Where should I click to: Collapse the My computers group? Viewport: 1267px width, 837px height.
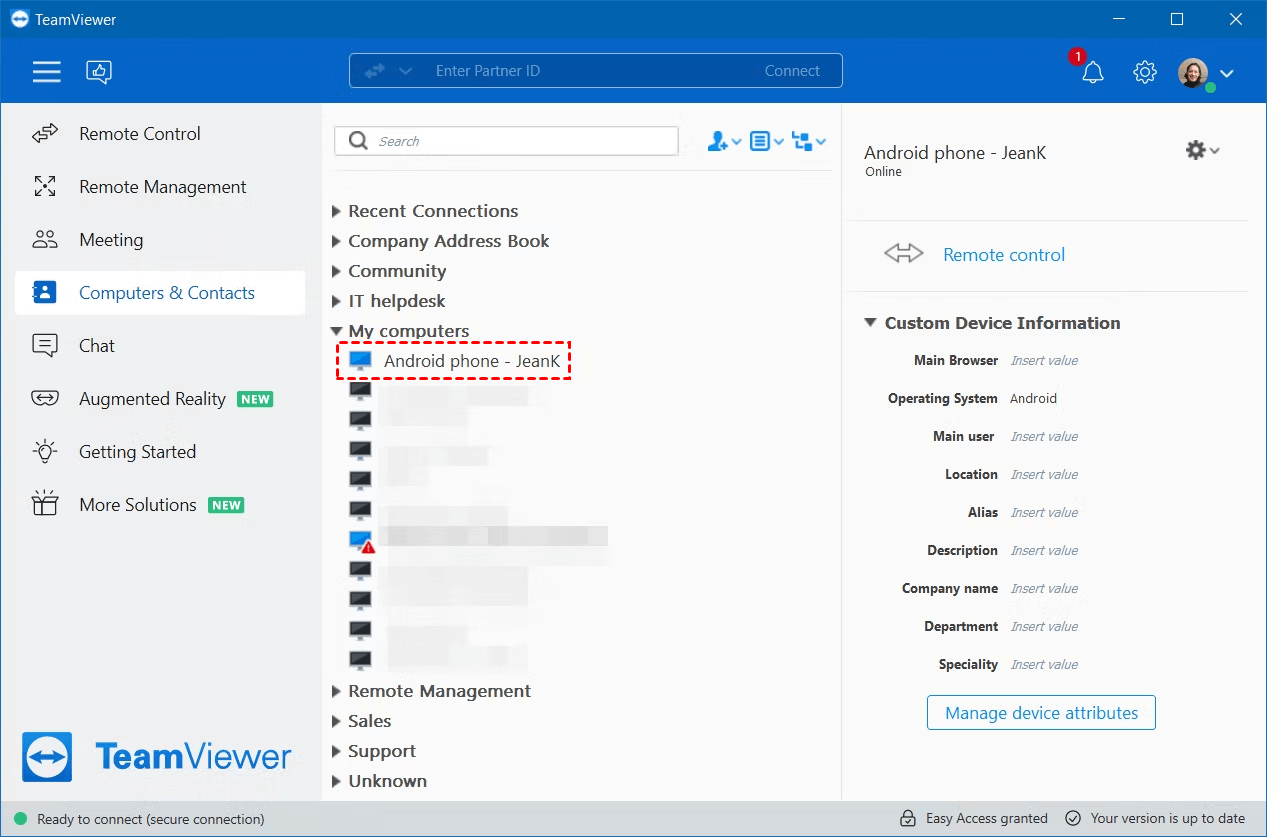point(336,331)
